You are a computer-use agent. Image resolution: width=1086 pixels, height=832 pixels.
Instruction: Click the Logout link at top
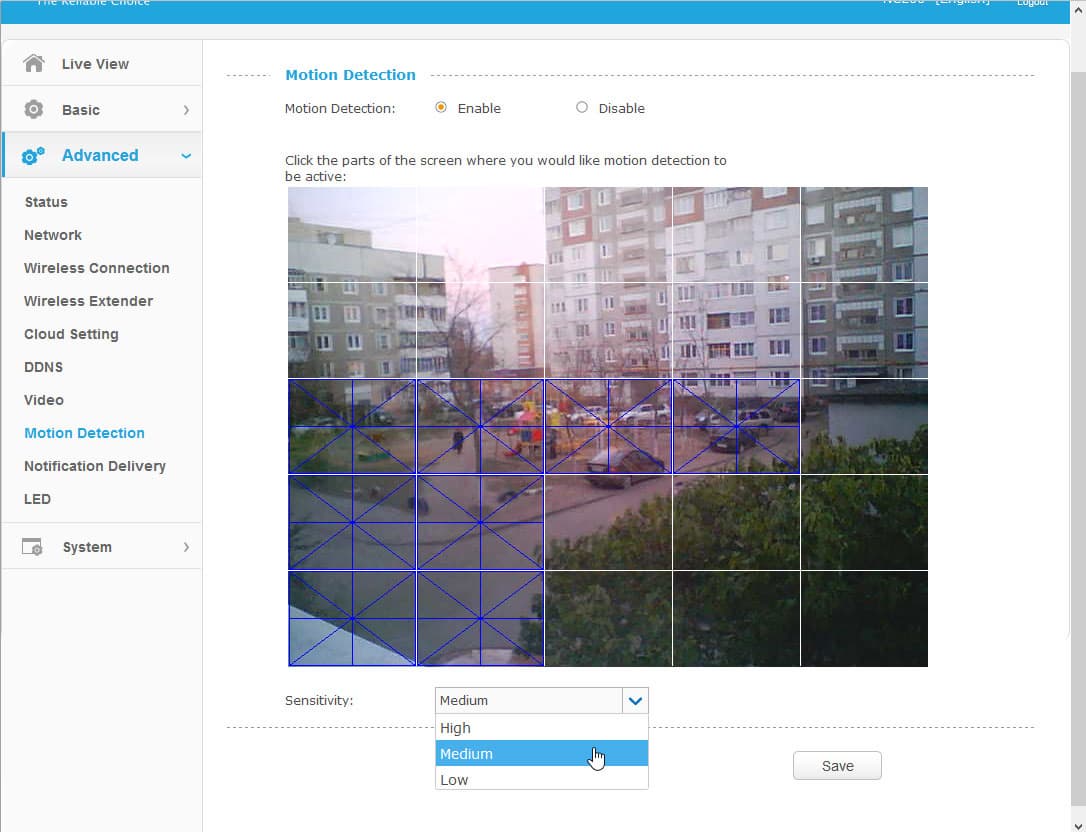coord(1032,3)
